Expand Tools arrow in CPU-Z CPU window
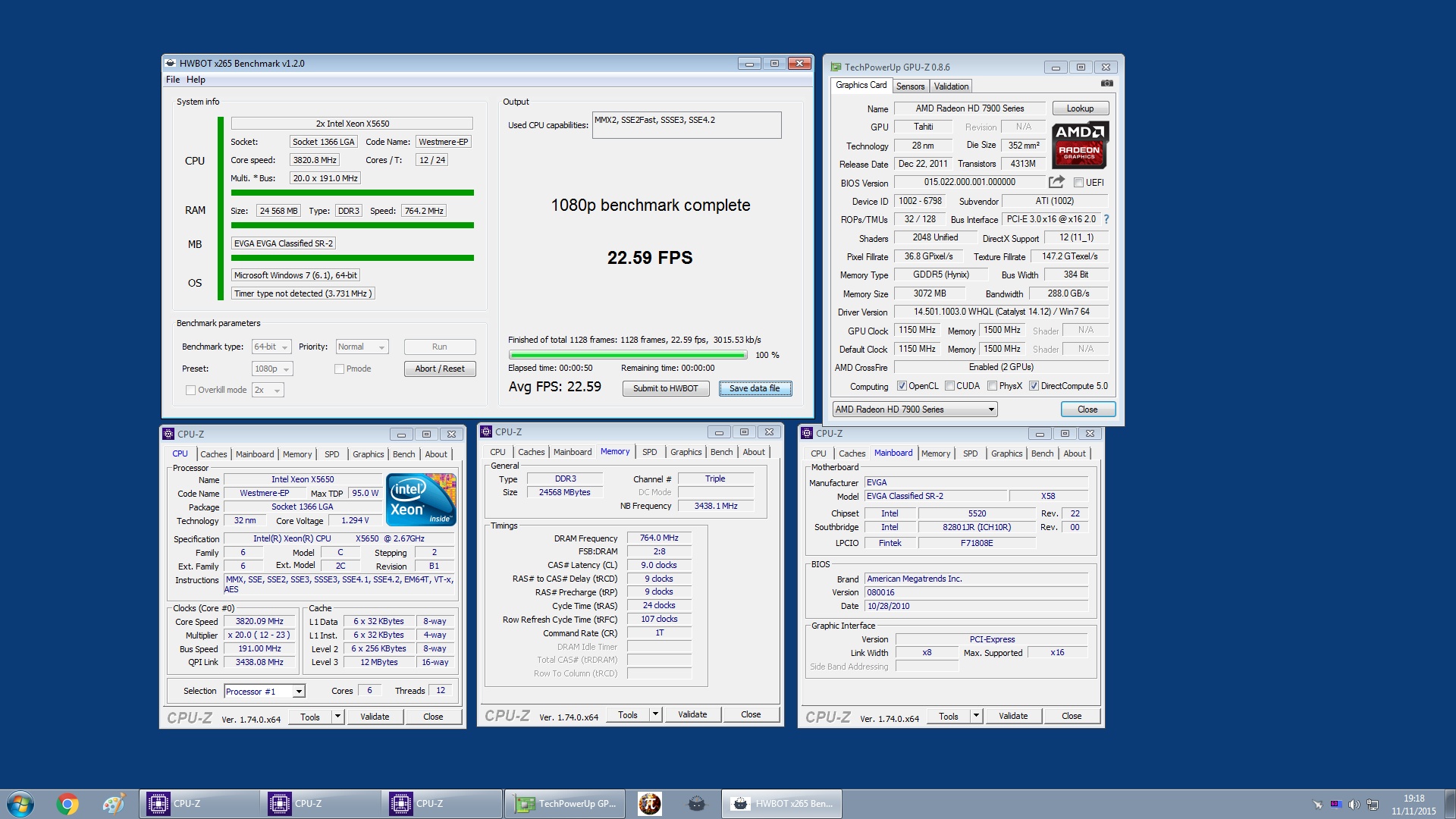1456x819 pixels. tap(338, 717)
